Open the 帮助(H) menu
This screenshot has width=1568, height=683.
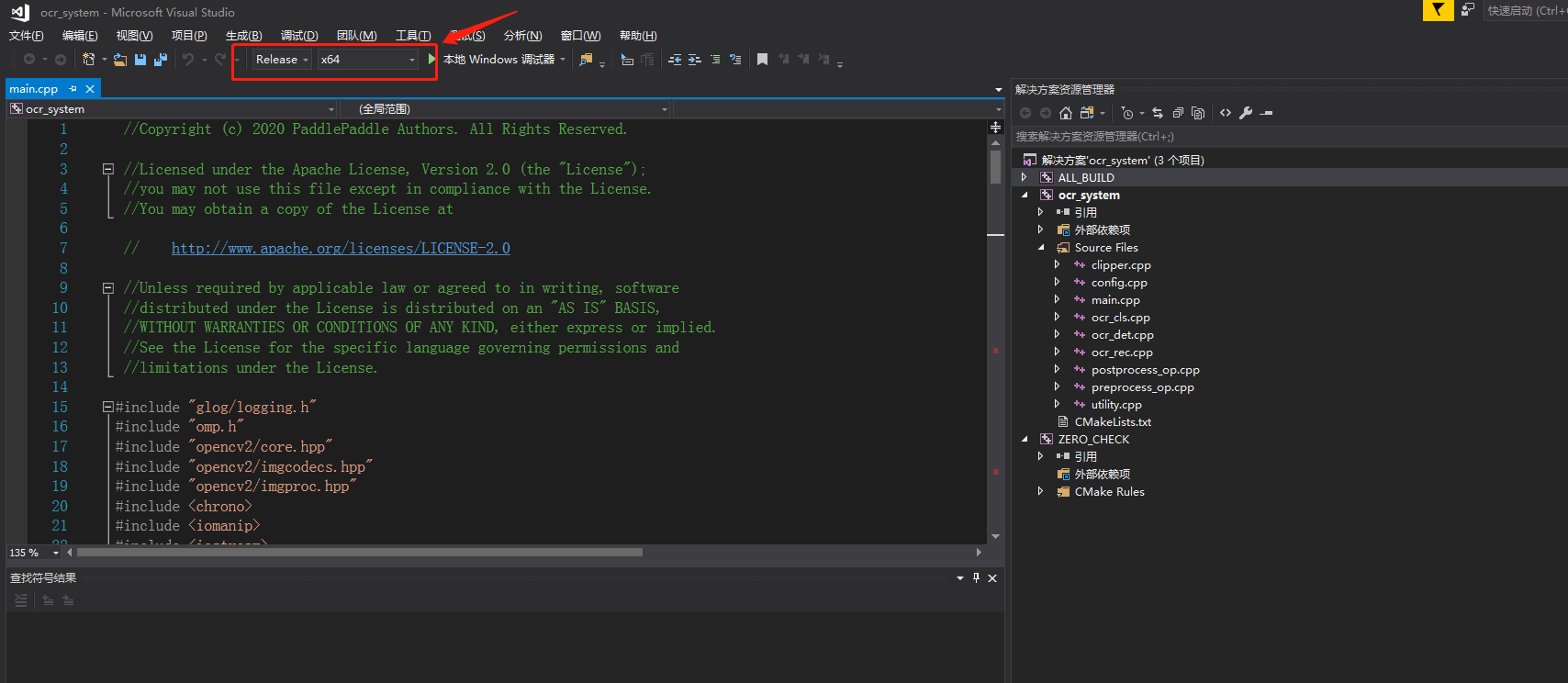pos(638,36)
